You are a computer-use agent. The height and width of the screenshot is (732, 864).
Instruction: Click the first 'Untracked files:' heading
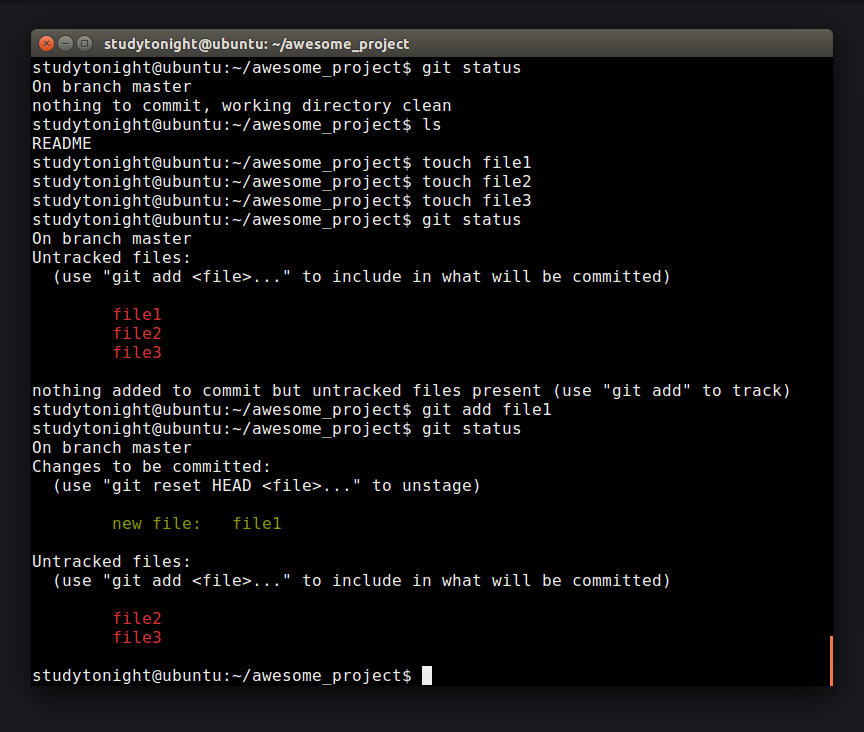111,258
